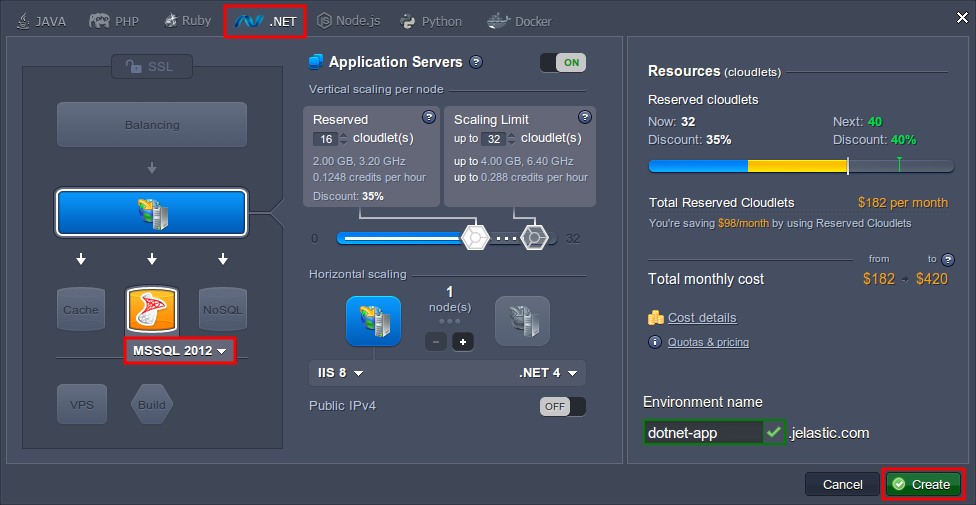976x505 pixels.
Task: Click the Cost details coins icon
Action: point(655,318)
